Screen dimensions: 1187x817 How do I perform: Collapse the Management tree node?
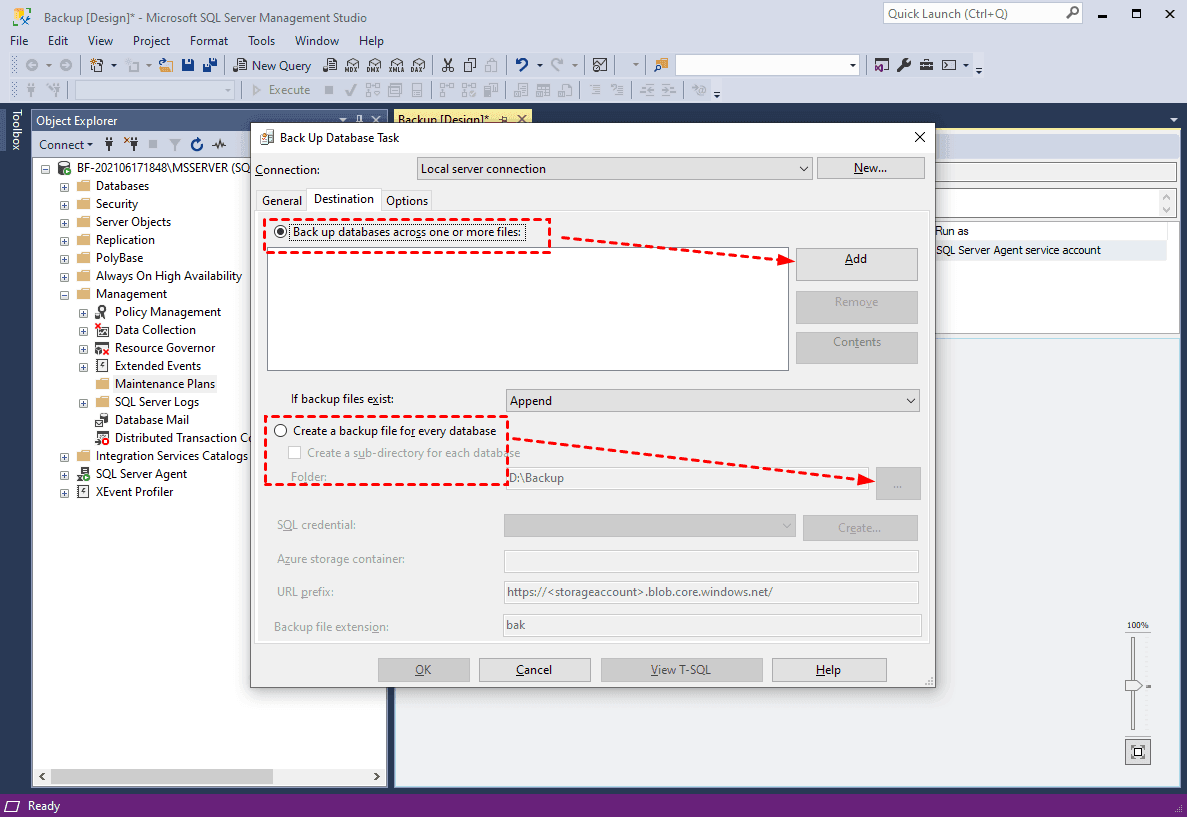(x=64, y=295)
